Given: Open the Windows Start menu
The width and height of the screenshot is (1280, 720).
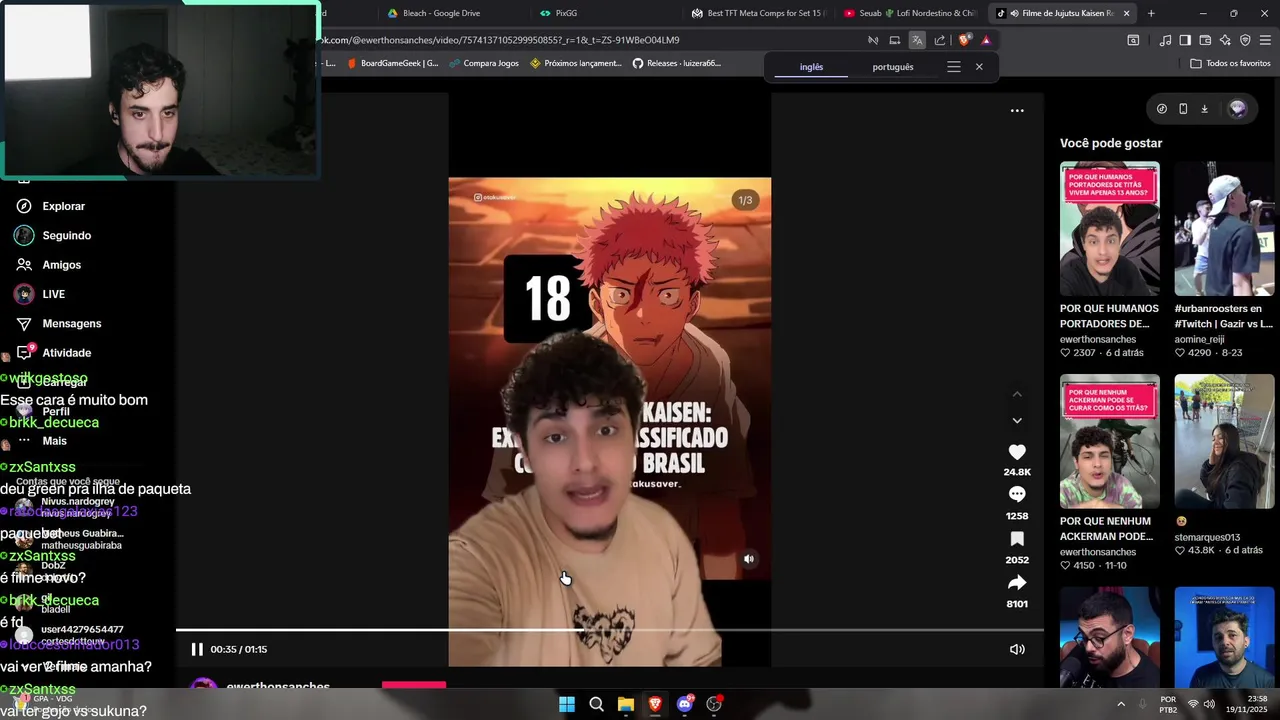Looking at the screenshot, I should click(x=567, y=704).
